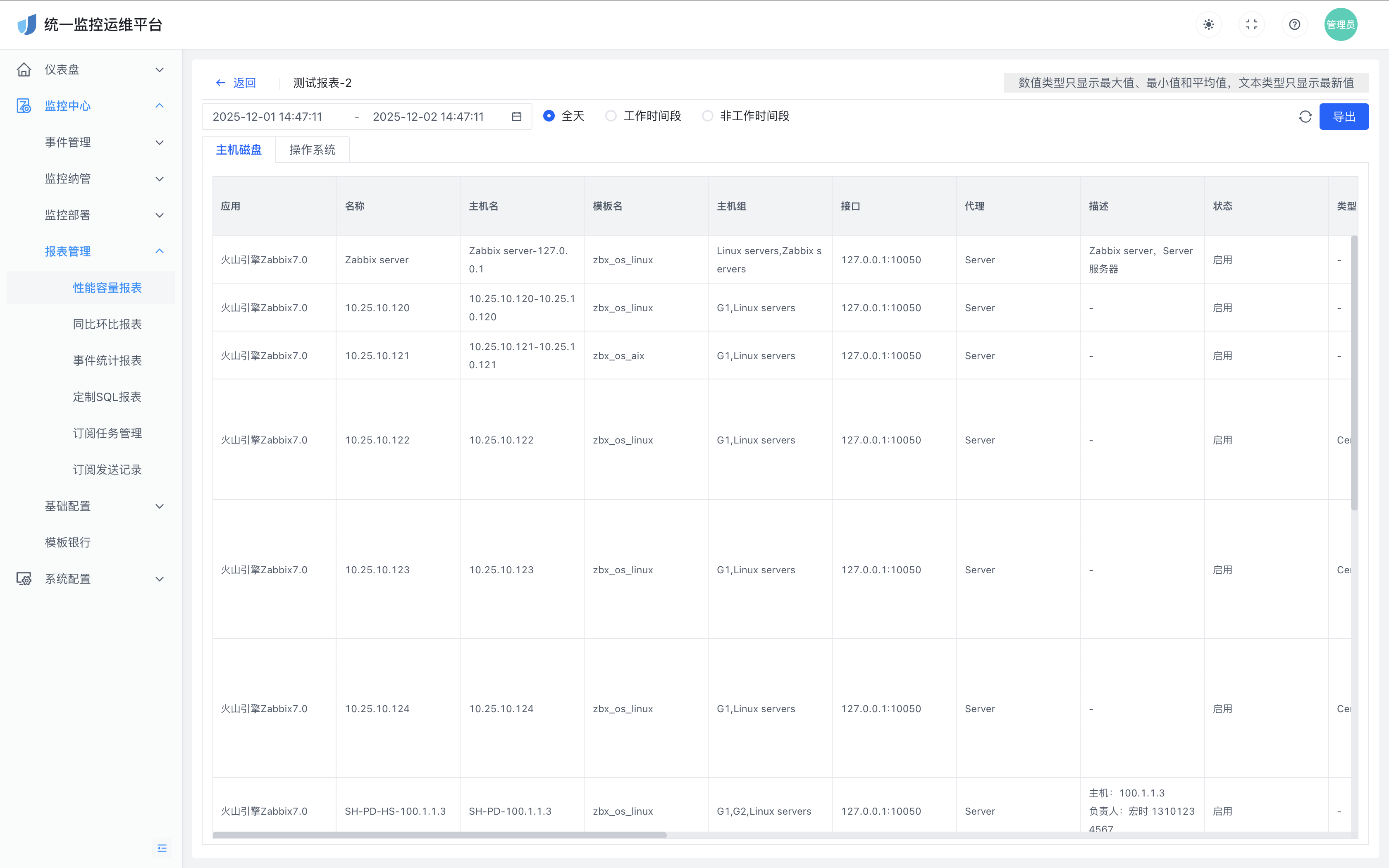Select the 工作时间段 radio option

click(611, 116)
